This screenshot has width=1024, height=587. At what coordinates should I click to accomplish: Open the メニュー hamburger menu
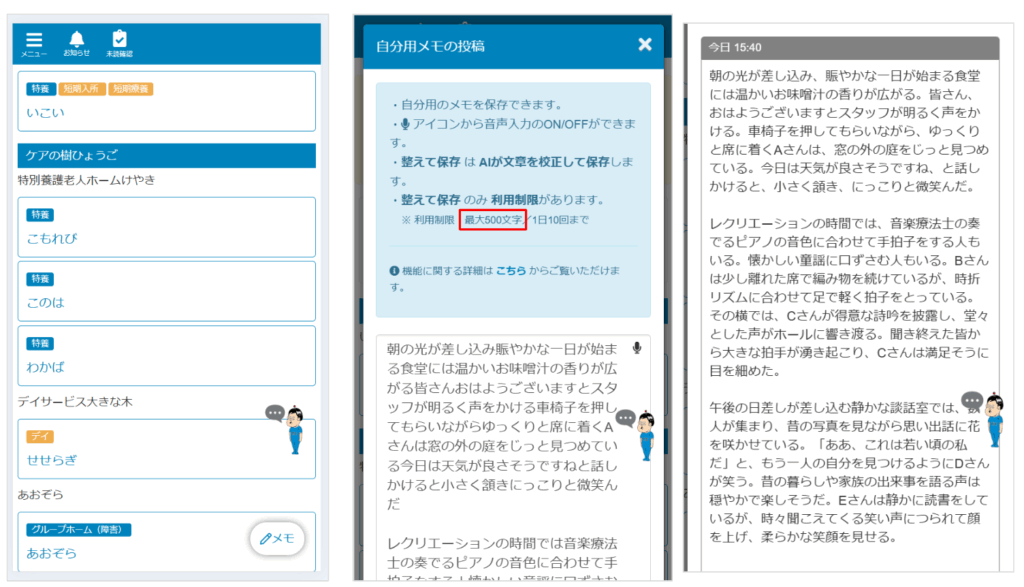[x=33, y=41]
